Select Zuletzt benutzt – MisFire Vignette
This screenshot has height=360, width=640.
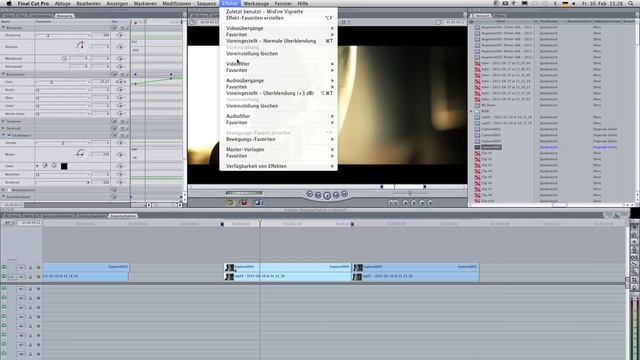coord(278,12)
